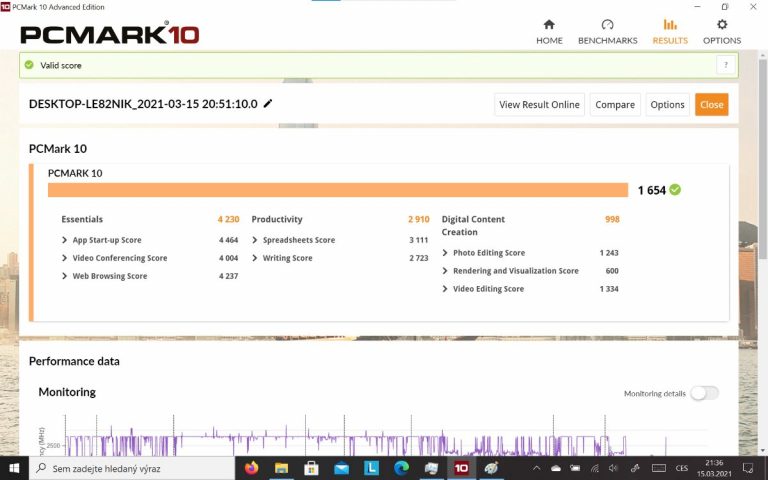
Task: Toggle the Monitoring details switch
Action: click(704, 393)
